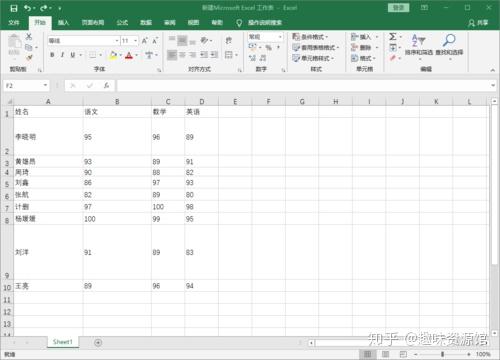The width and height of the screenshot is (500, 360).
Task: Click the Undo arrow icon
Action: [x=28, y=8]
